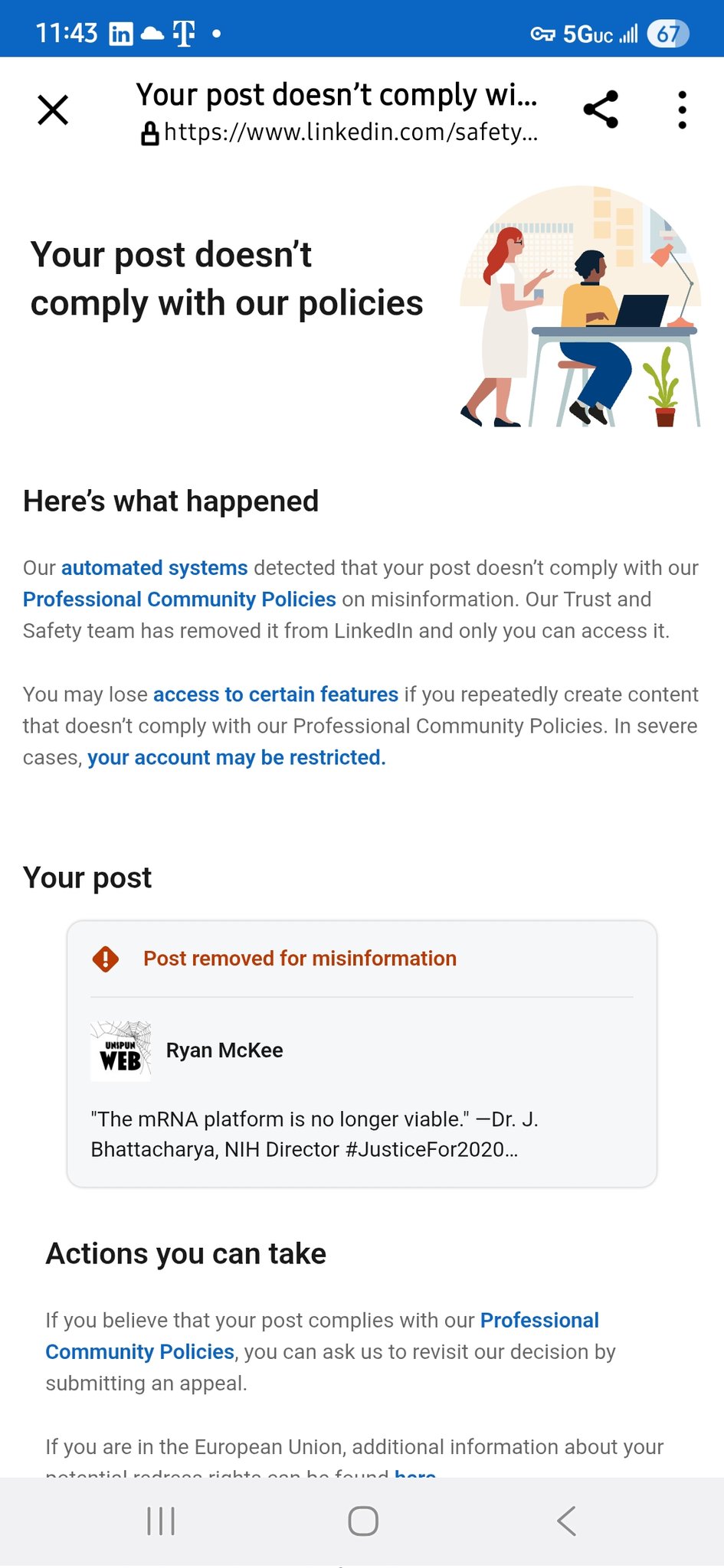This screenshot has width=724, height=1568.
Task: Tap Android recent apps navigation button
Action: click(161, 1521)
